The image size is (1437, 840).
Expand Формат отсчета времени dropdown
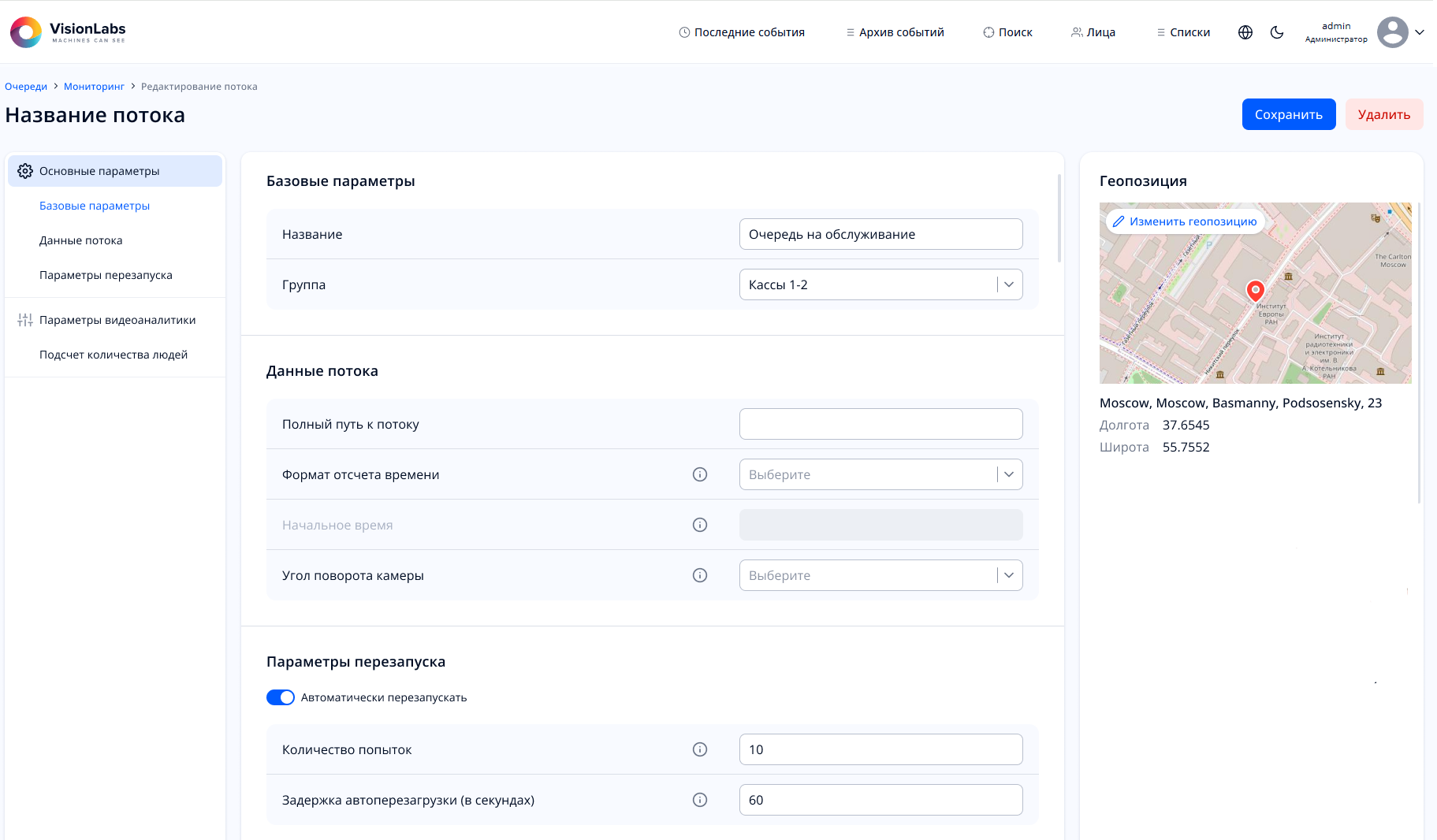coord(880,474)
